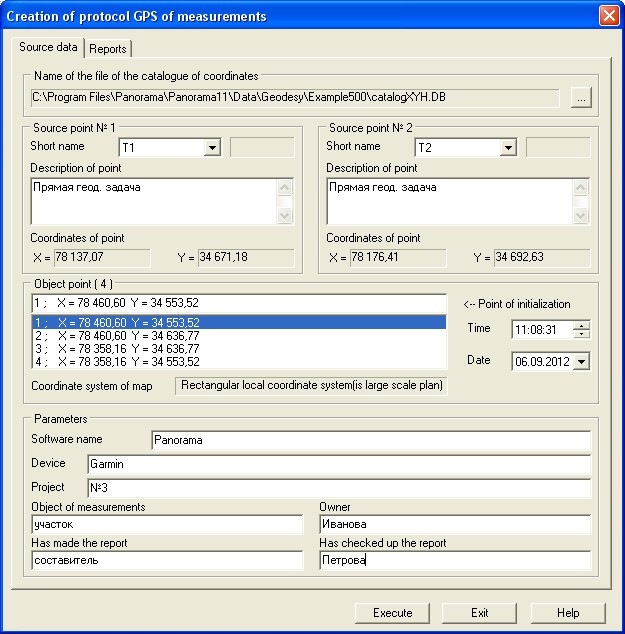Decrease Time with the down spinner arrow
This screenshot has height=634, width=625.
pyautogui.click(x=582, y=334)
